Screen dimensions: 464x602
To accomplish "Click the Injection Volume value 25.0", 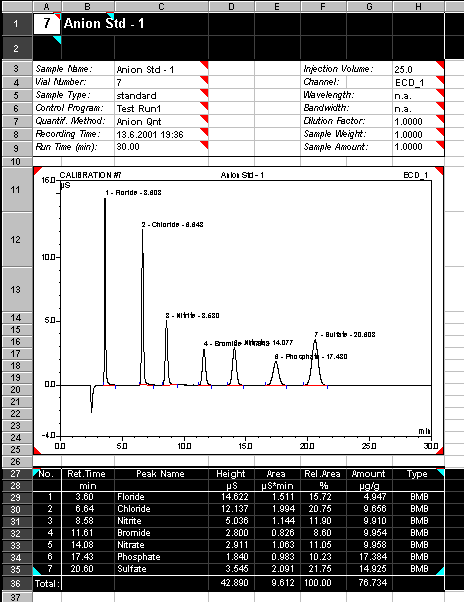I will (x=418, y=69).
